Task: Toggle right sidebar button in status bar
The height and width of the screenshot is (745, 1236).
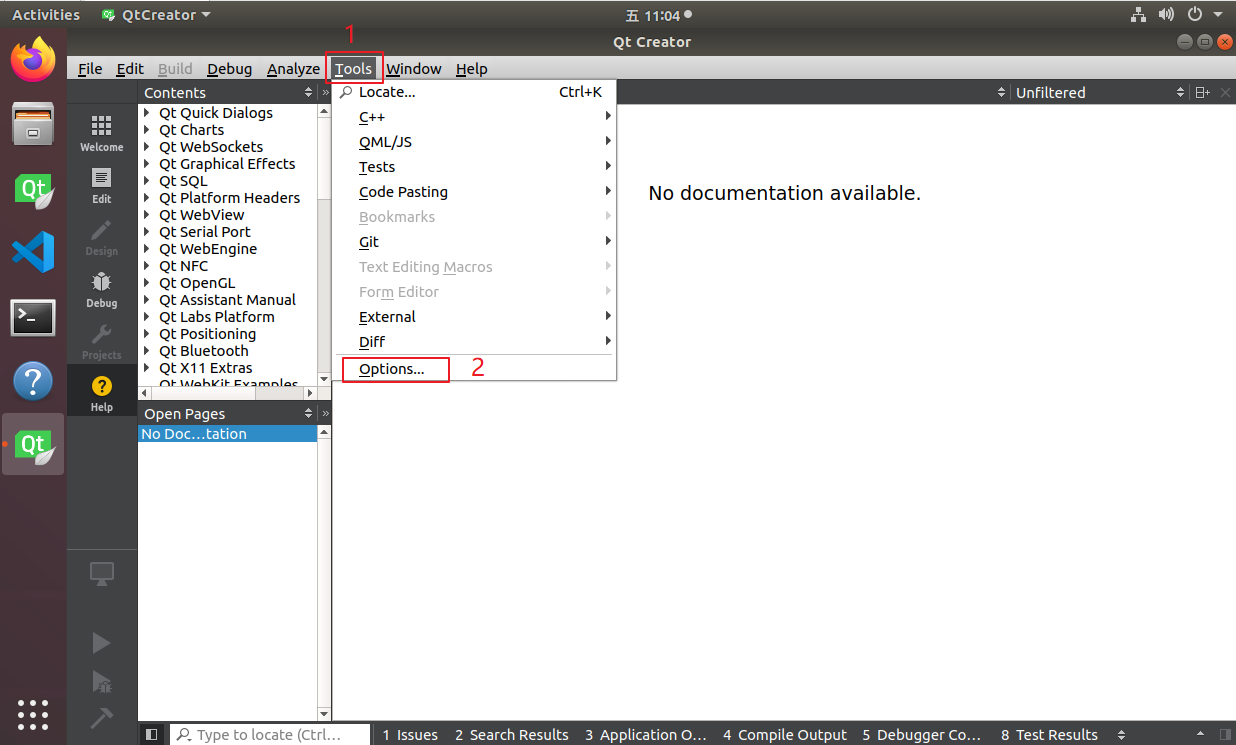Action: (x=1225, y=734)
